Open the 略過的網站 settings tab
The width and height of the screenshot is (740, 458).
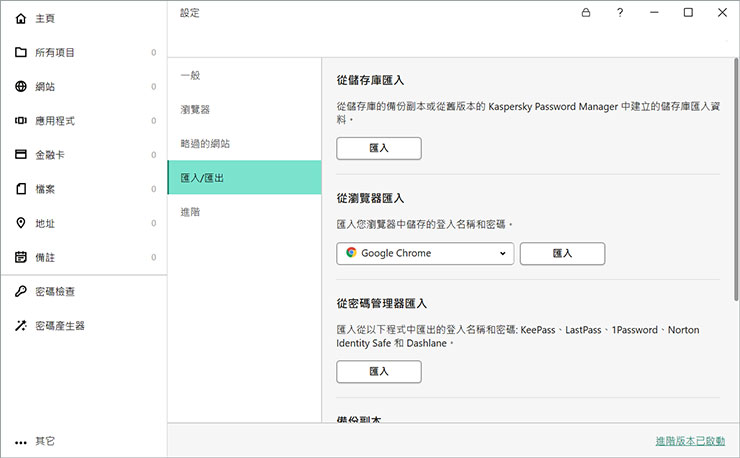[244, 144]
